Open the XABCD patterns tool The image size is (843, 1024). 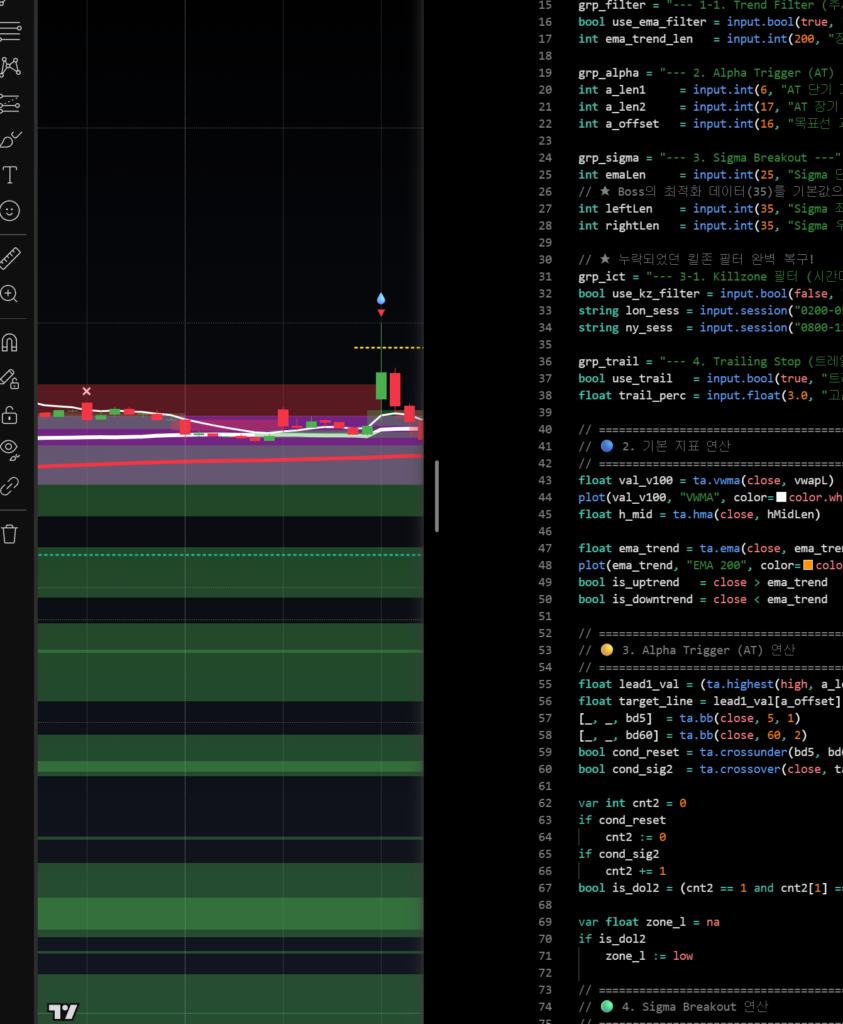point(10,67)
